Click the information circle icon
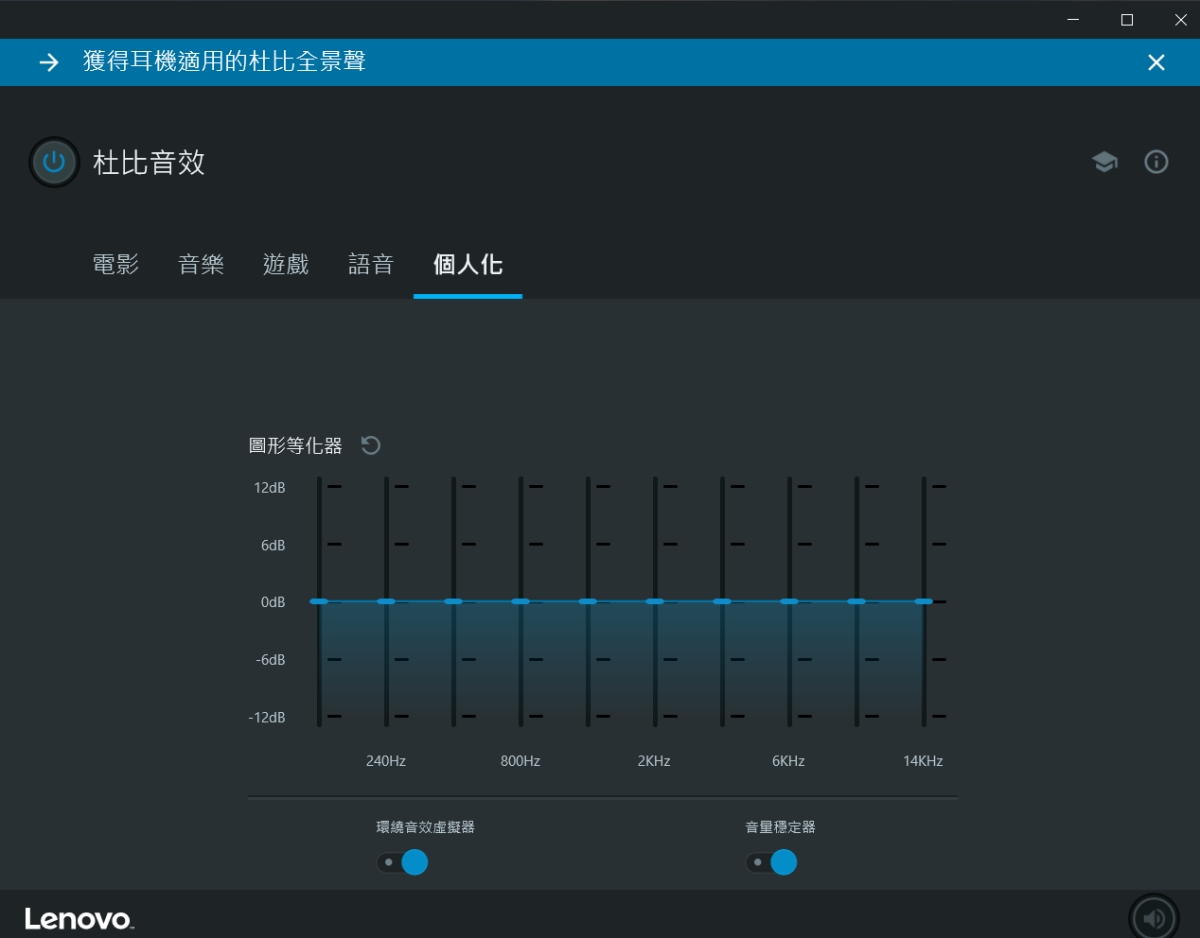The image size is (1200, 938). pos(1156,162)
